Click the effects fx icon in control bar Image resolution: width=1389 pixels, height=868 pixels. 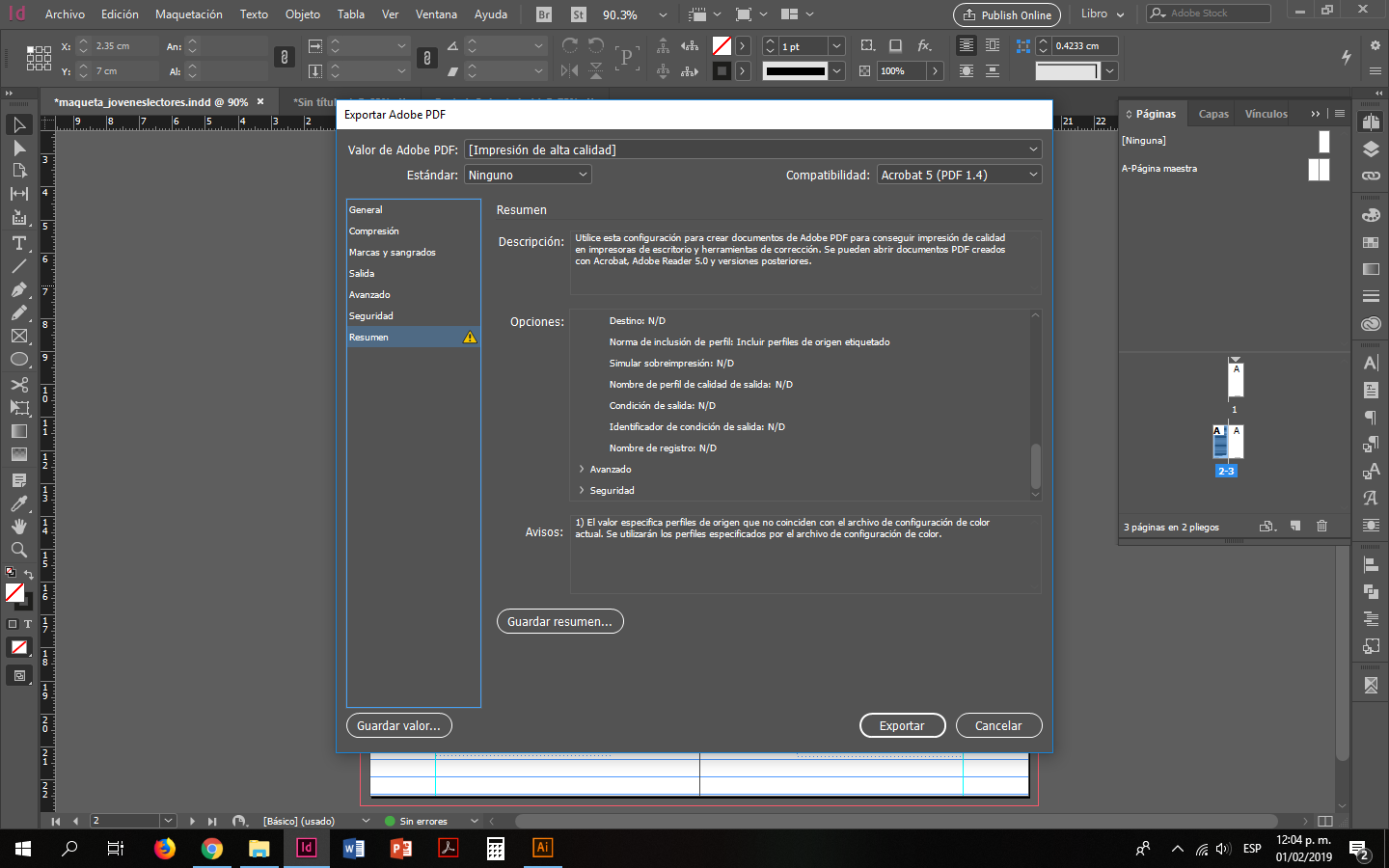point(924,45)
